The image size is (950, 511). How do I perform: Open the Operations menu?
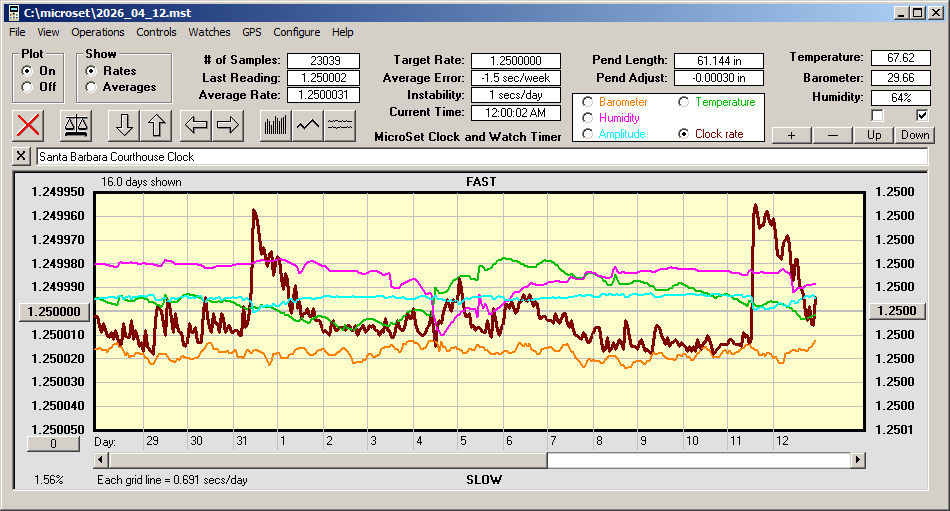coord(98,32)
